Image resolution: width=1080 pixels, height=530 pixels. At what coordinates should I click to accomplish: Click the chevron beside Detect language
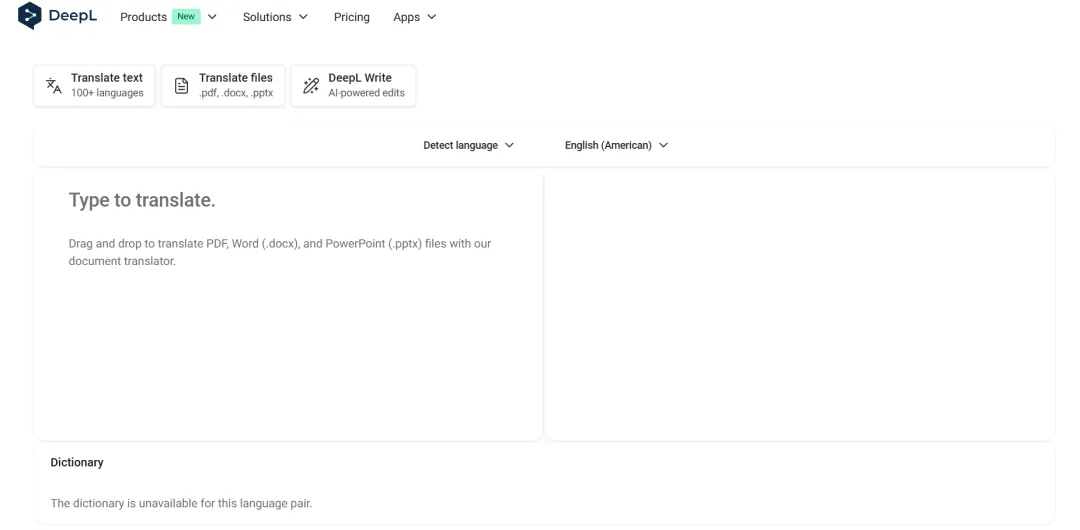510,145
